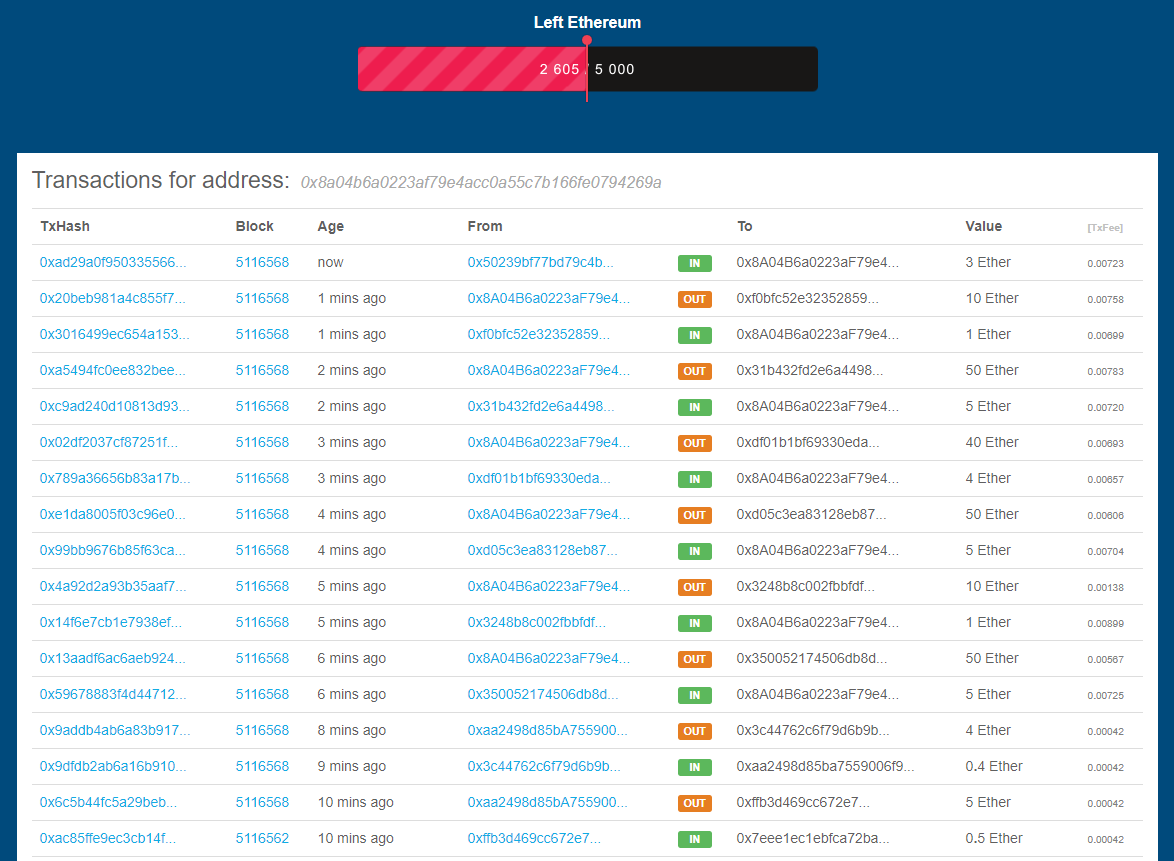Open transaction hash 0x9addb4ab6a83b917...
1174x861 pixels.
(x=115, y=730)
